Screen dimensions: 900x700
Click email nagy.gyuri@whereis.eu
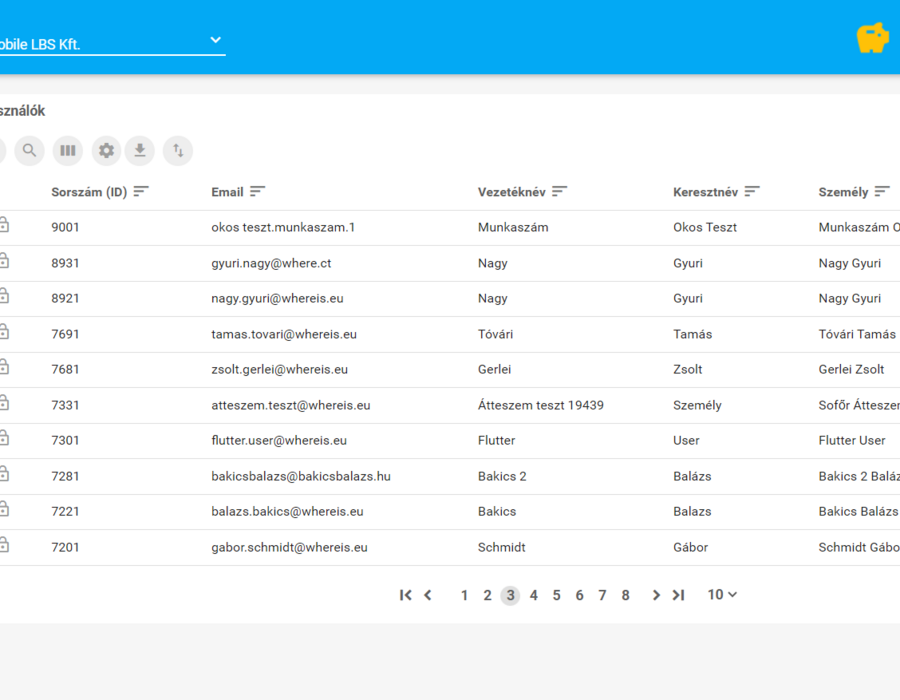tap(277, 298)
